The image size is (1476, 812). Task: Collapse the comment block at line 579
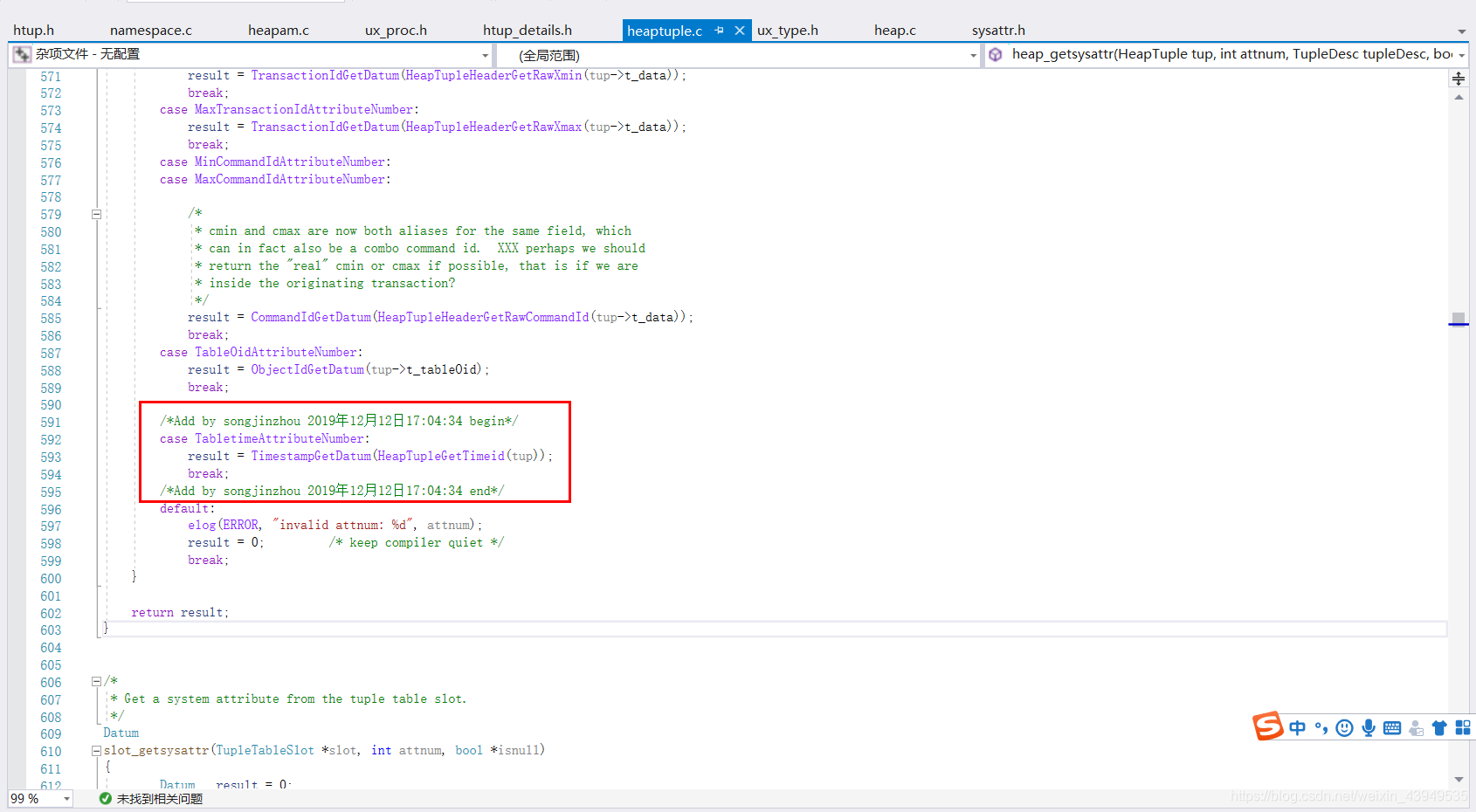(97, 214)
